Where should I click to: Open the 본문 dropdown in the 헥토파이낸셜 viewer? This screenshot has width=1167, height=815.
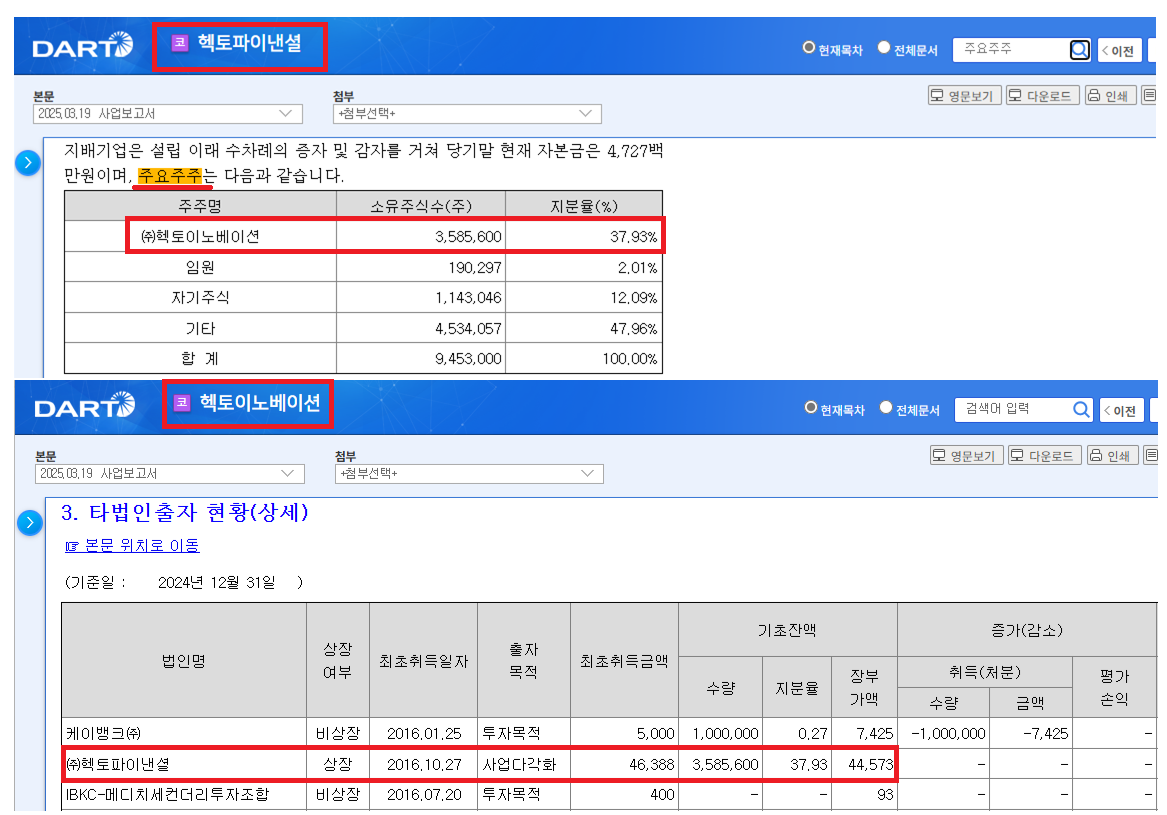[x=168, y=114]
